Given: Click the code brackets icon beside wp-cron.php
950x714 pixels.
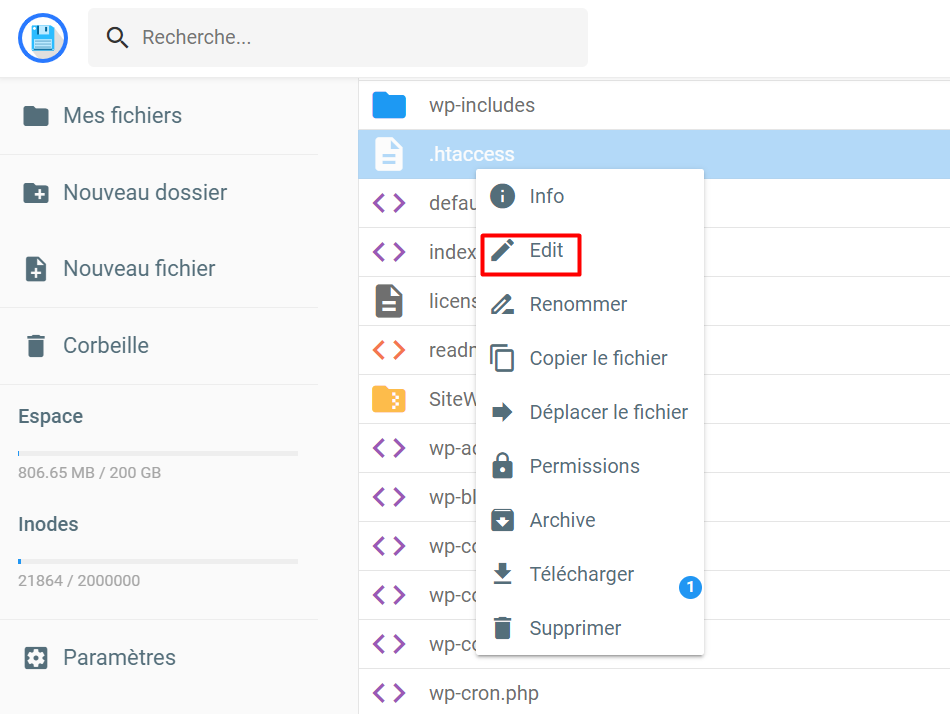Looking at the screenshot, I should (x=389, y=692).
